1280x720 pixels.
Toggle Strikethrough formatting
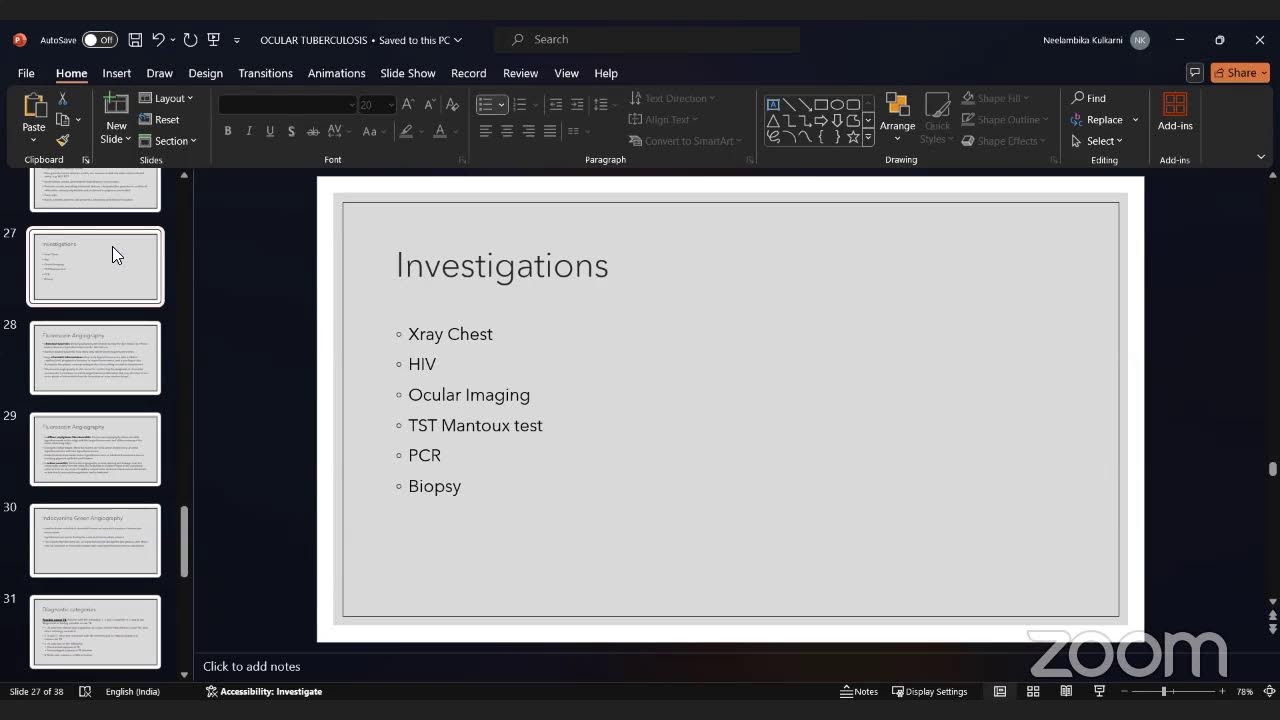313,131
